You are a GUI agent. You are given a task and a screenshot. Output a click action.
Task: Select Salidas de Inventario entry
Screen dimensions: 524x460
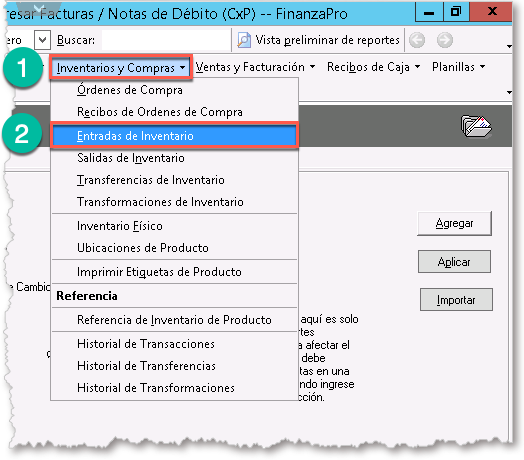(174, 158)
